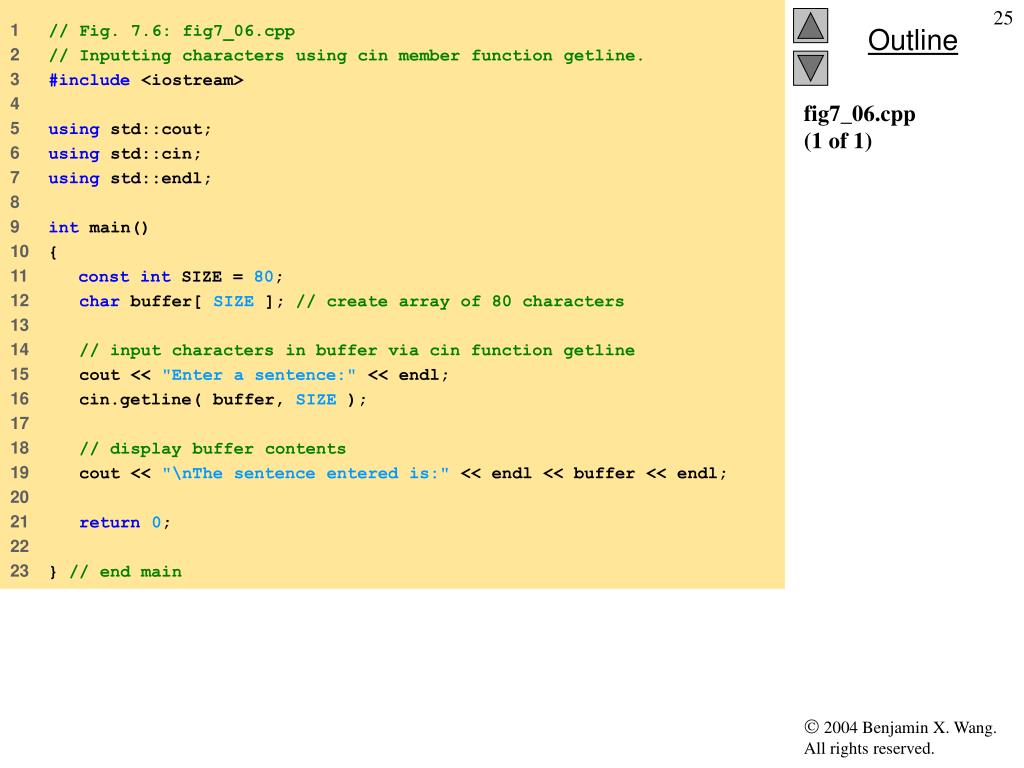Click line number 10
The image size is (1024, 768).
tap(20, 252)
